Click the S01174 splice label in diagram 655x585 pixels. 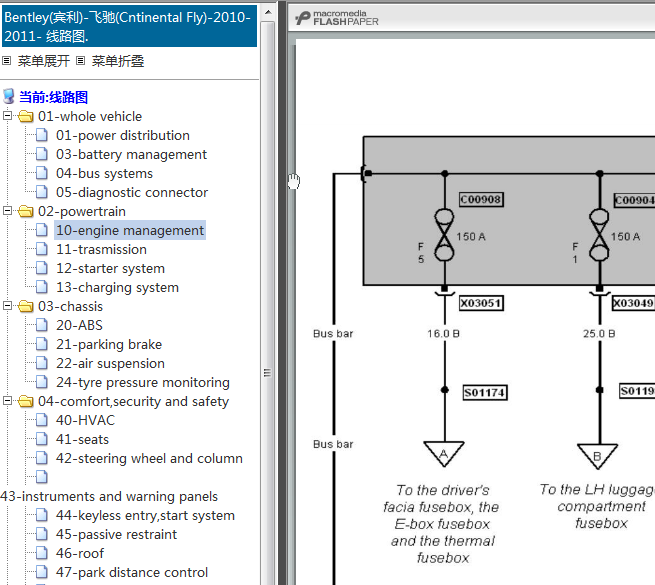coord(485,392)
